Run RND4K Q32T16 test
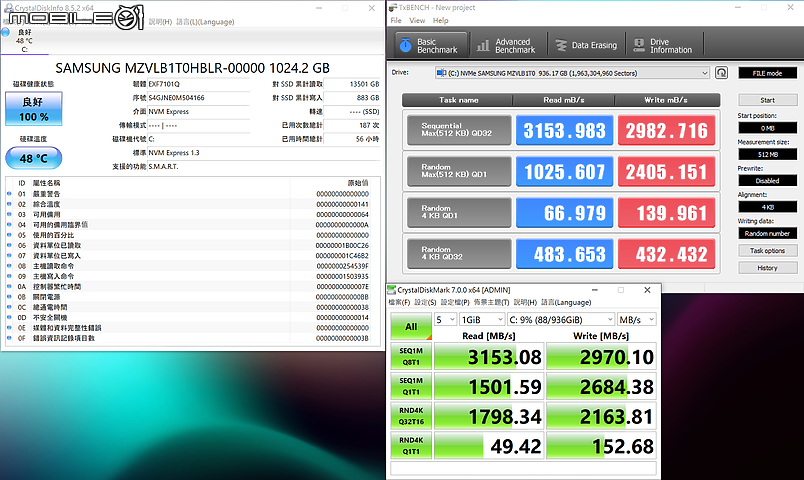Viewport: 804px width, 480px height. (x=411, y=416)
